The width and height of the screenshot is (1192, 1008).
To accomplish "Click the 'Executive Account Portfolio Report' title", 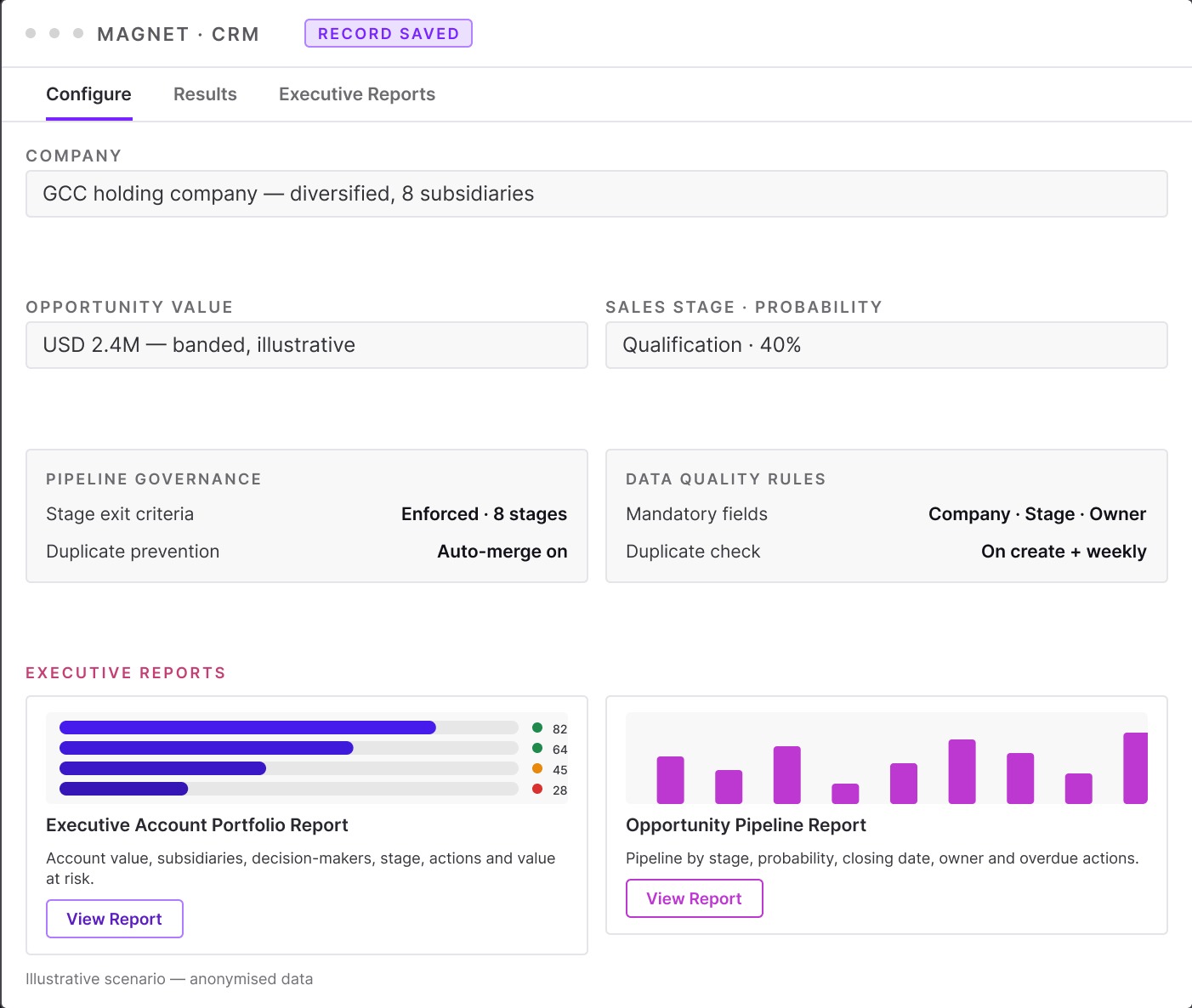I will (x=197, y=825).
